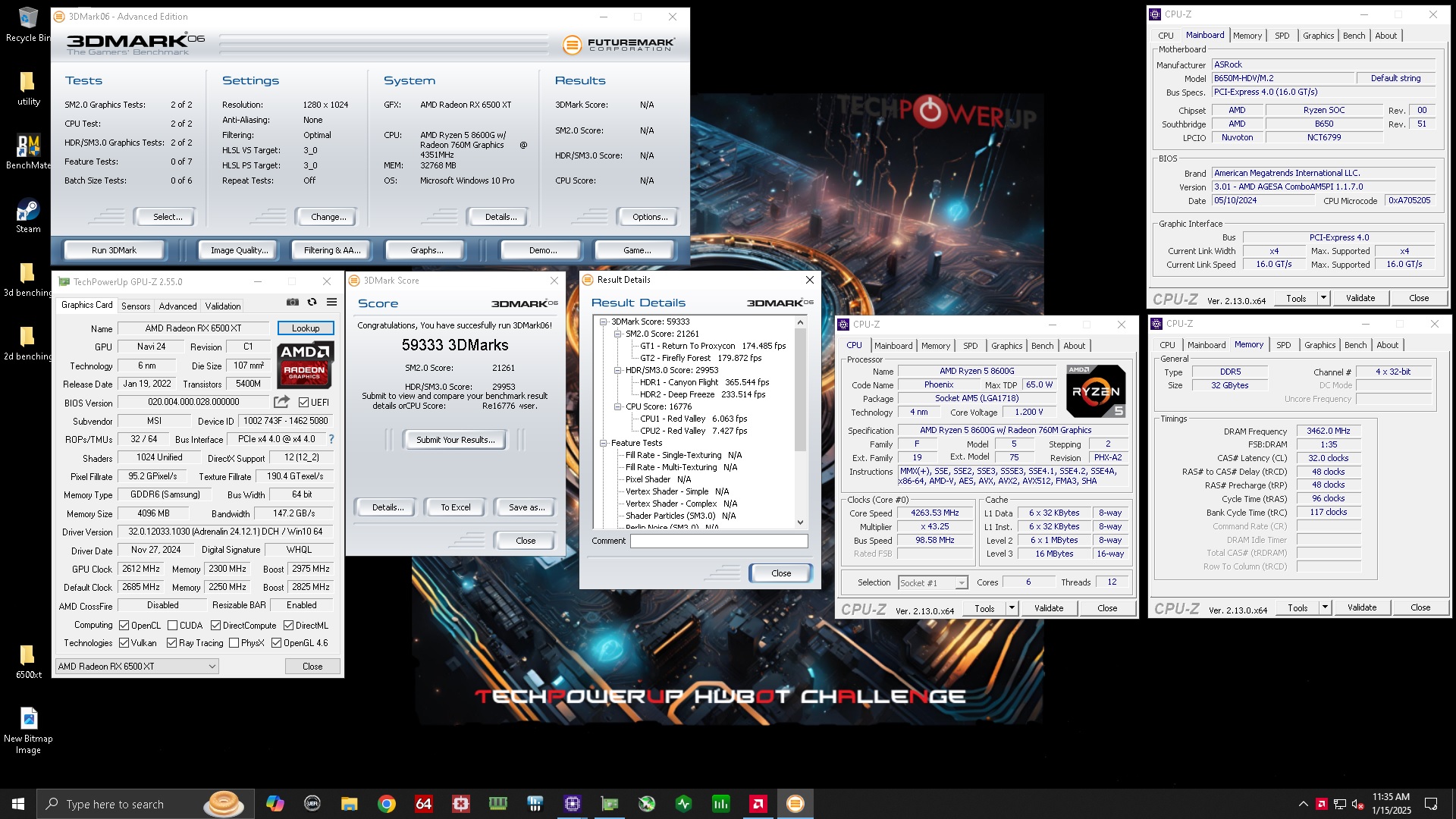
Task: Select the 3d benching desktop folder
Action: coord(28,279)
